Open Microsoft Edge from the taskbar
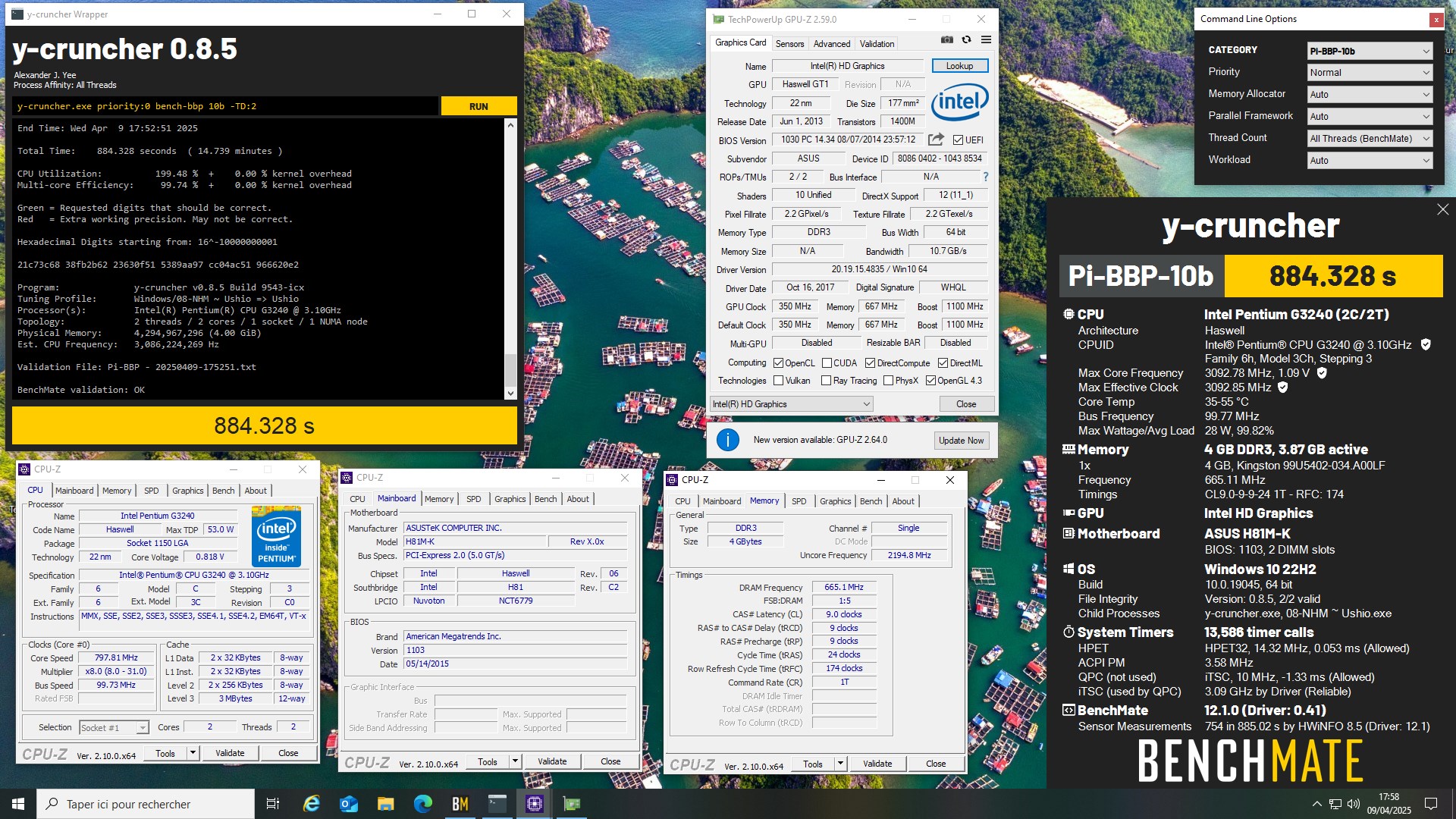The height and width of the screenshot is (819, 1456). (422, 804)
